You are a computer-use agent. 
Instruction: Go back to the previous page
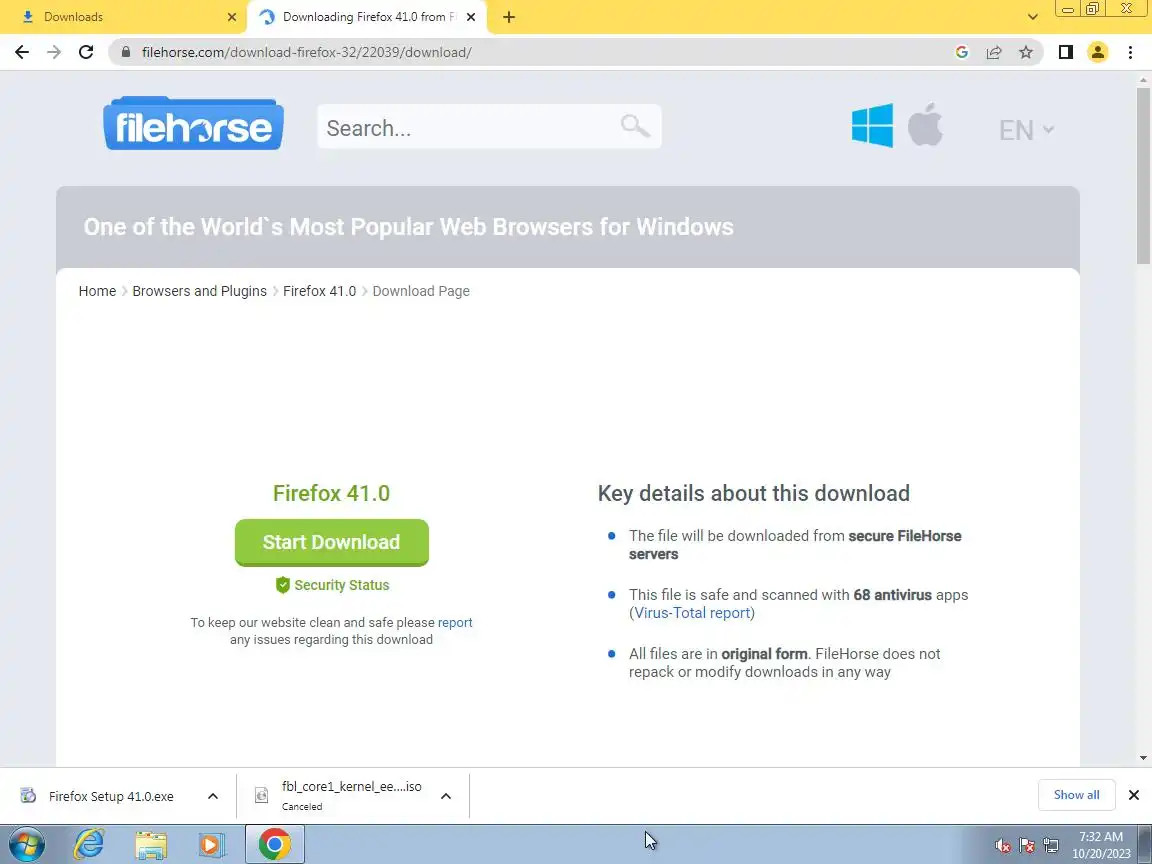(x=22, y=52)
